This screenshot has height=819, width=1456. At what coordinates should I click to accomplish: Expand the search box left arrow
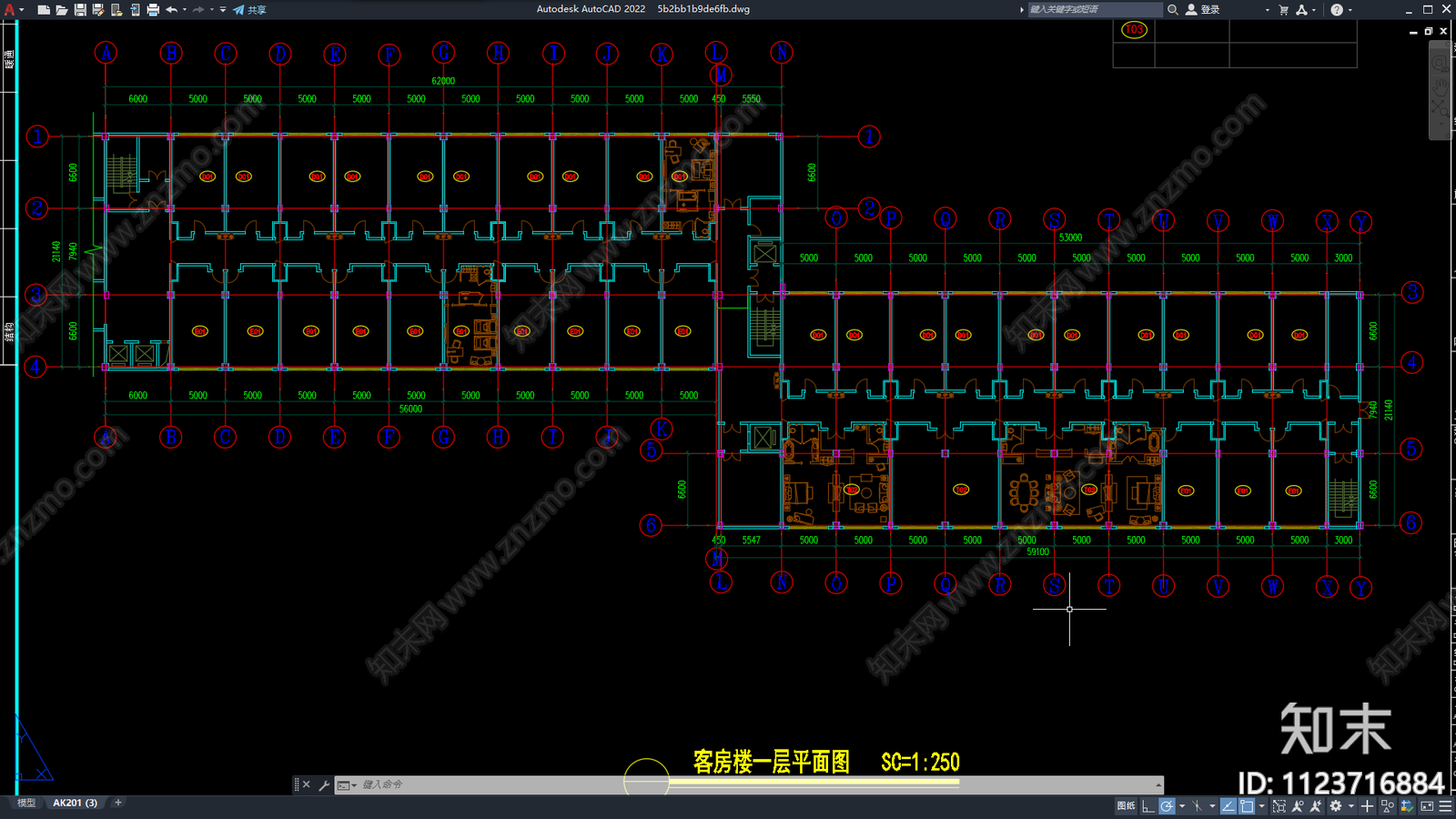(1021, 9)
